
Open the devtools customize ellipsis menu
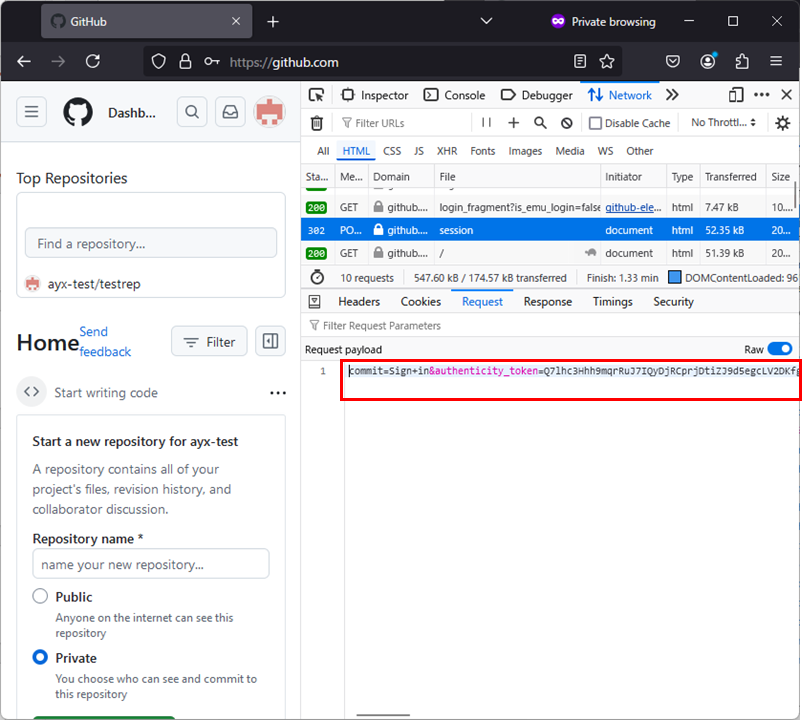tap(762, 95)
